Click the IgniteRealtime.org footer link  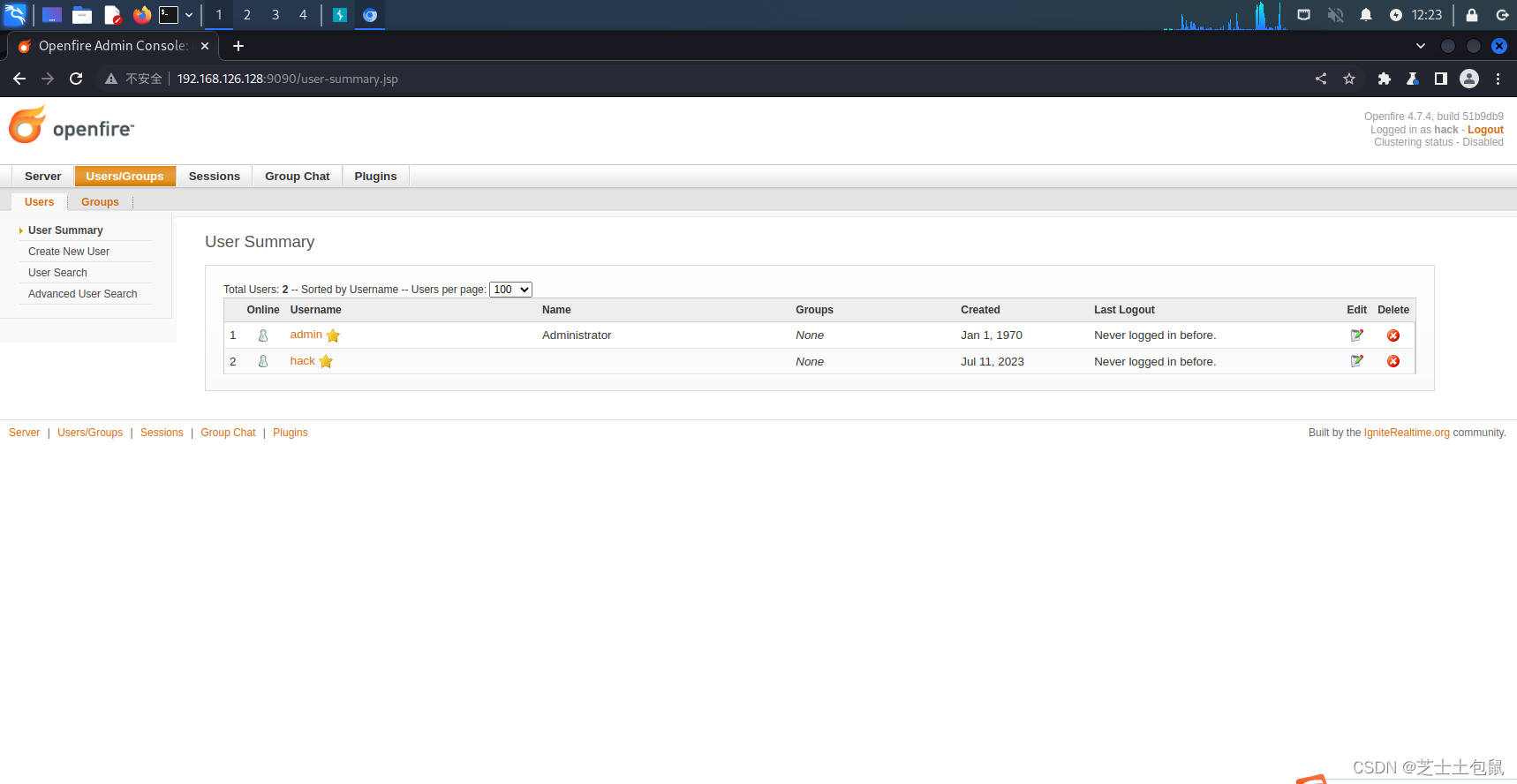1407,433
